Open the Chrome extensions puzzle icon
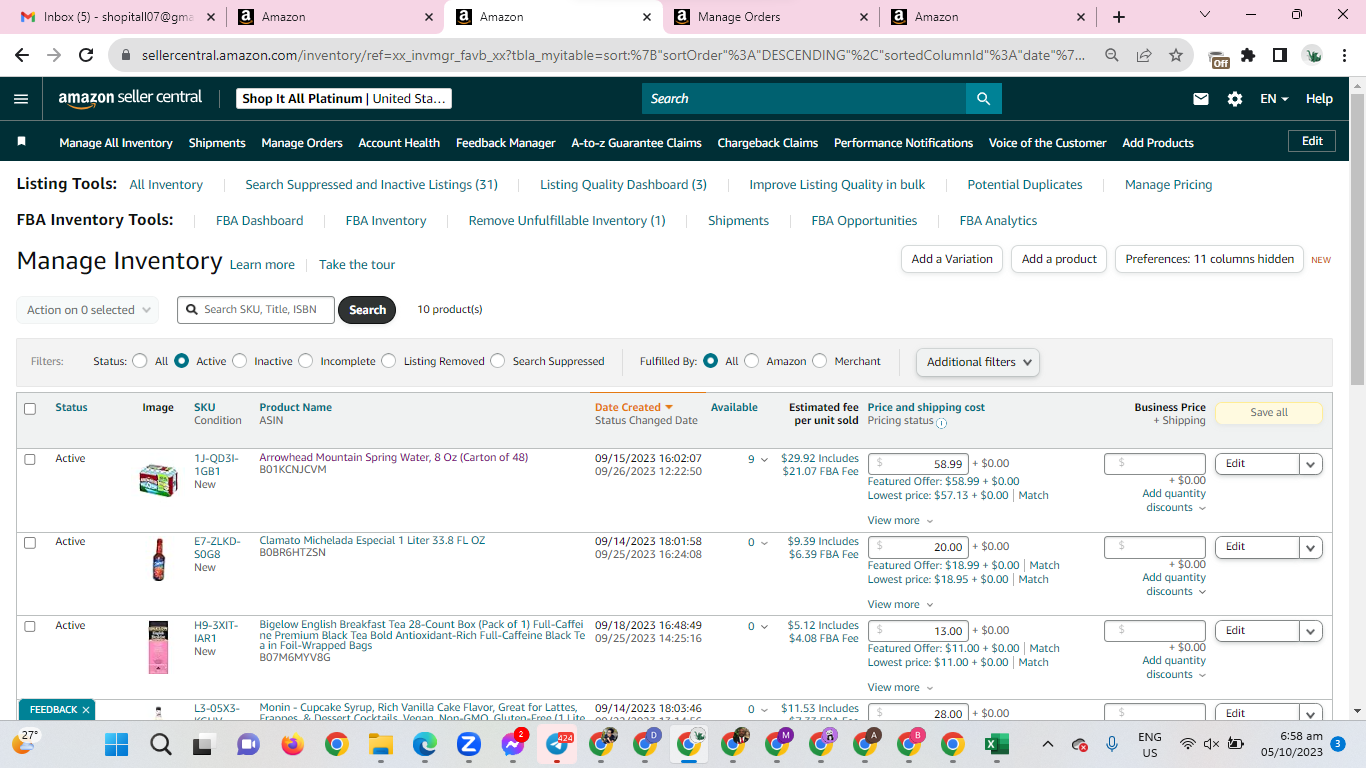Image resolution: width=1366 pixels, height=768 pixels. (1248, 55)
